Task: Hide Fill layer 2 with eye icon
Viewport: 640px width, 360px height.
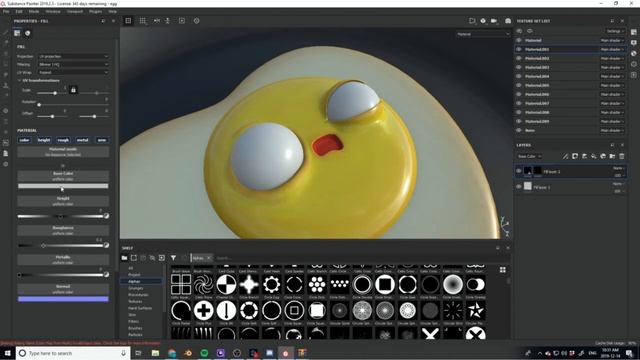Action: (x=519, y=171)
